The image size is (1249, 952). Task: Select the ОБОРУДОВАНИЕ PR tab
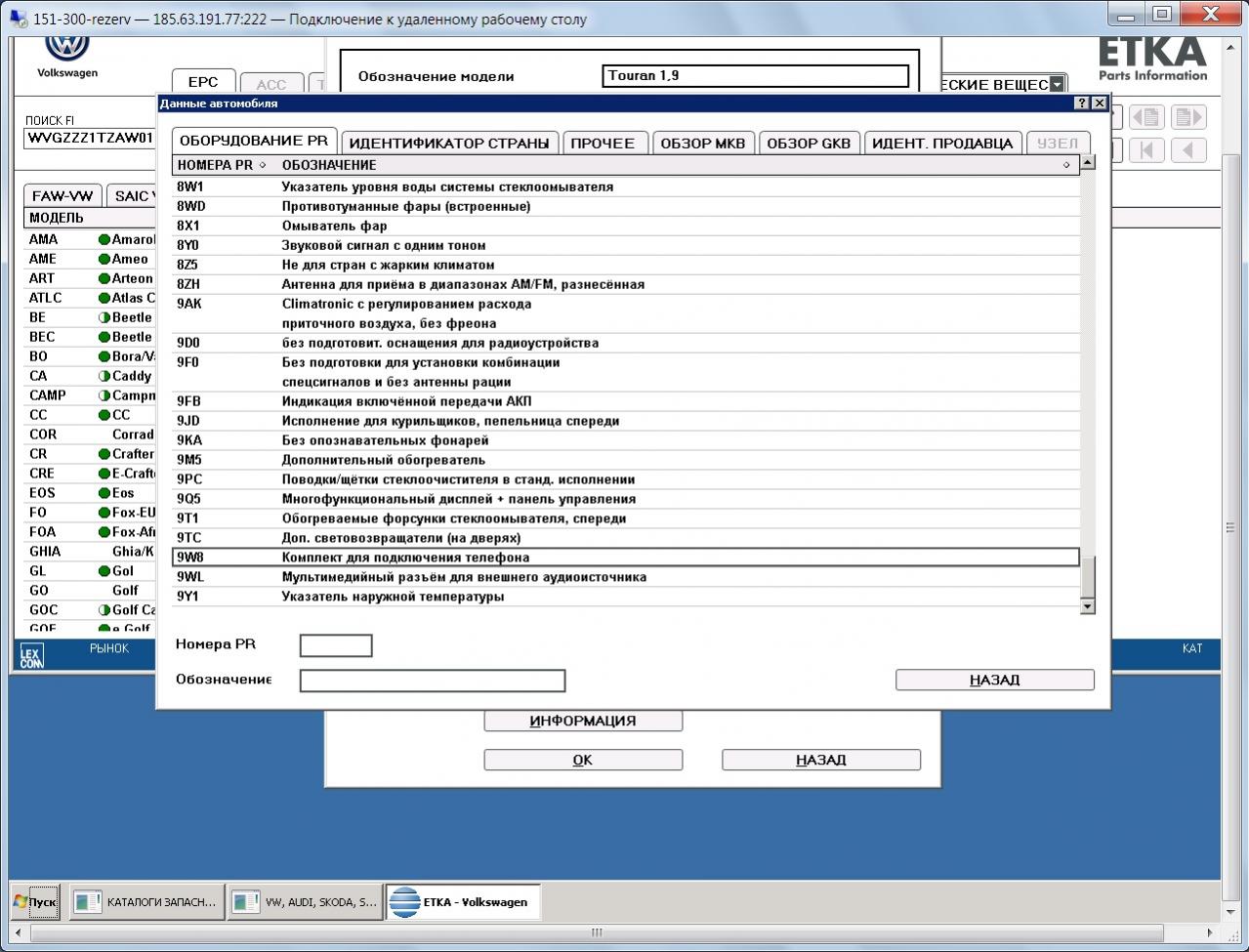click(254, 141)
